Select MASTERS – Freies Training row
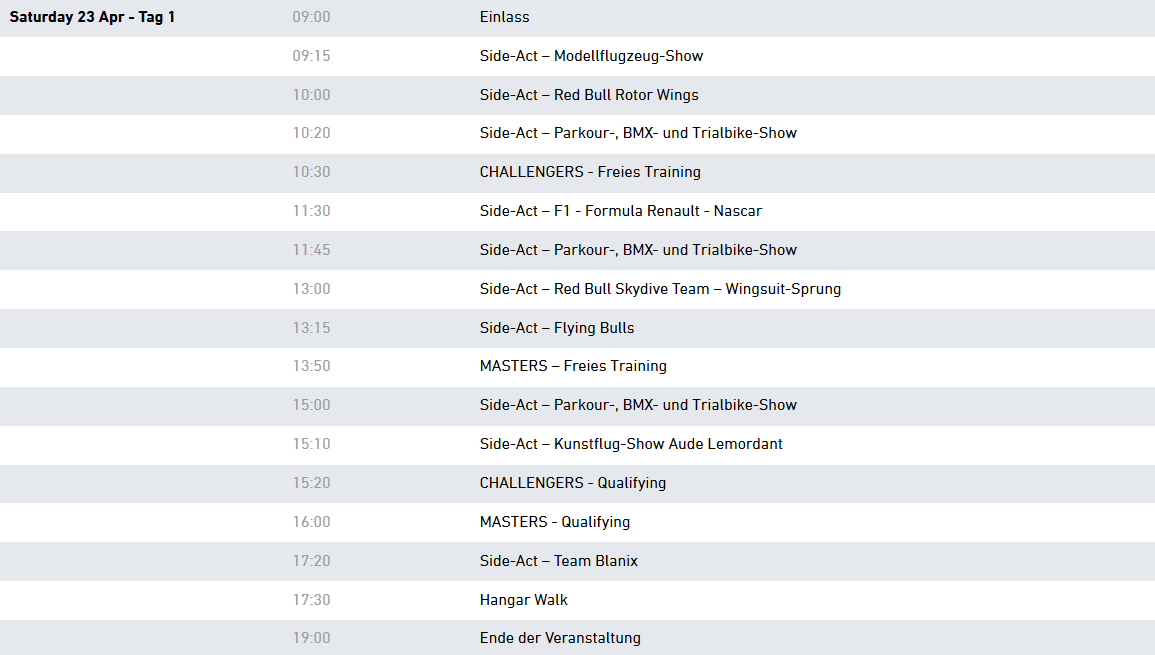The height and width of the screenshot is (655, 1155). [x=578, y=367]
